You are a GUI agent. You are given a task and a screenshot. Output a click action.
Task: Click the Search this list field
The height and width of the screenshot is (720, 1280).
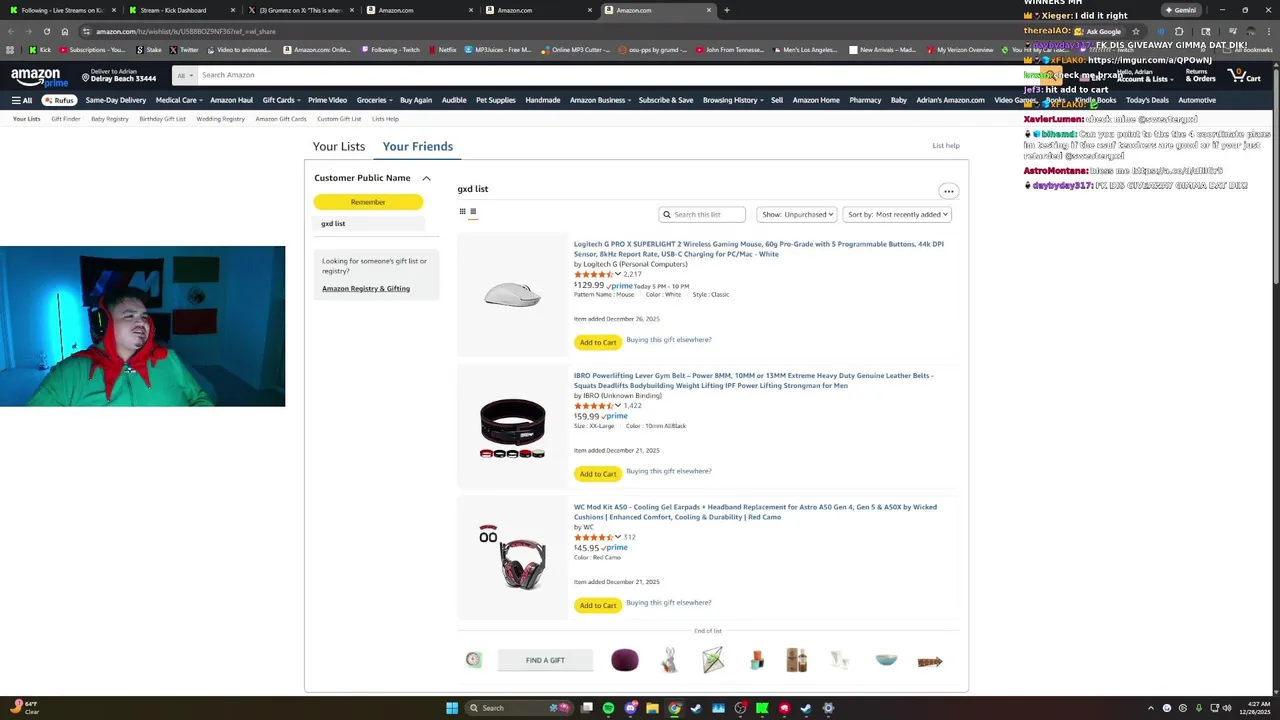pos(702,214)
